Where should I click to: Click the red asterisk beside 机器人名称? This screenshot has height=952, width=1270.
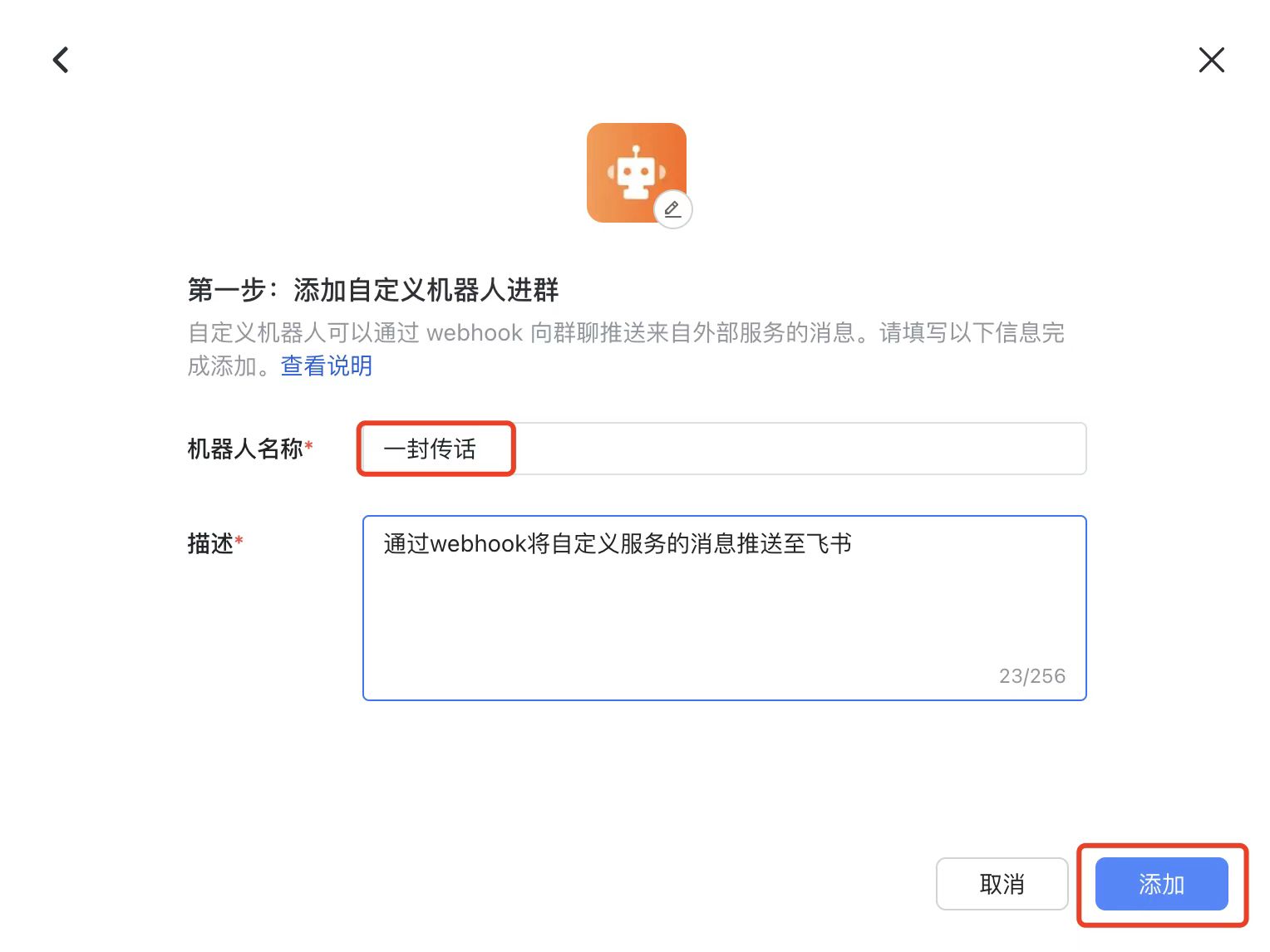point(309,446)
